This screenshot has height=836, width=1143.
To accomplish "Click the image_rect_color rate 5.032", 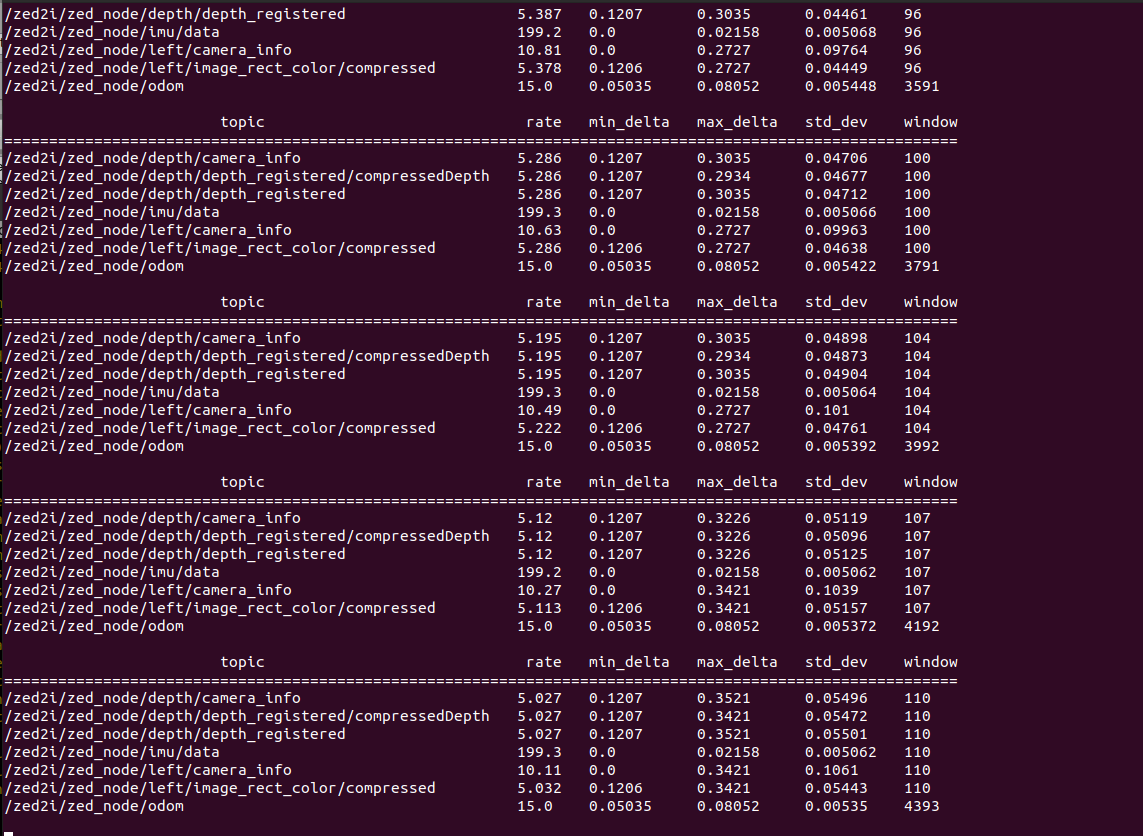I will click(539, 788).
